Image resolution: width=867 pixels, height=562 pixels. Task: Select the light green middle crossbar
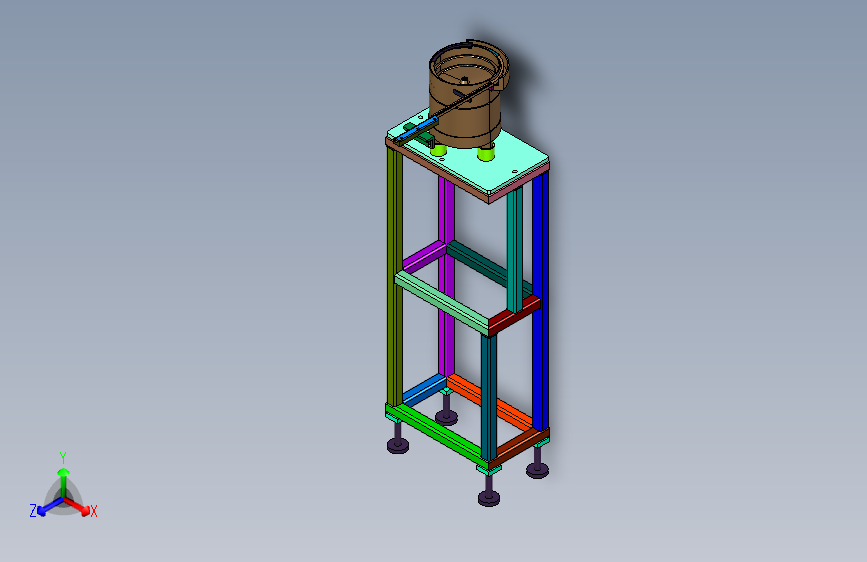441,303
